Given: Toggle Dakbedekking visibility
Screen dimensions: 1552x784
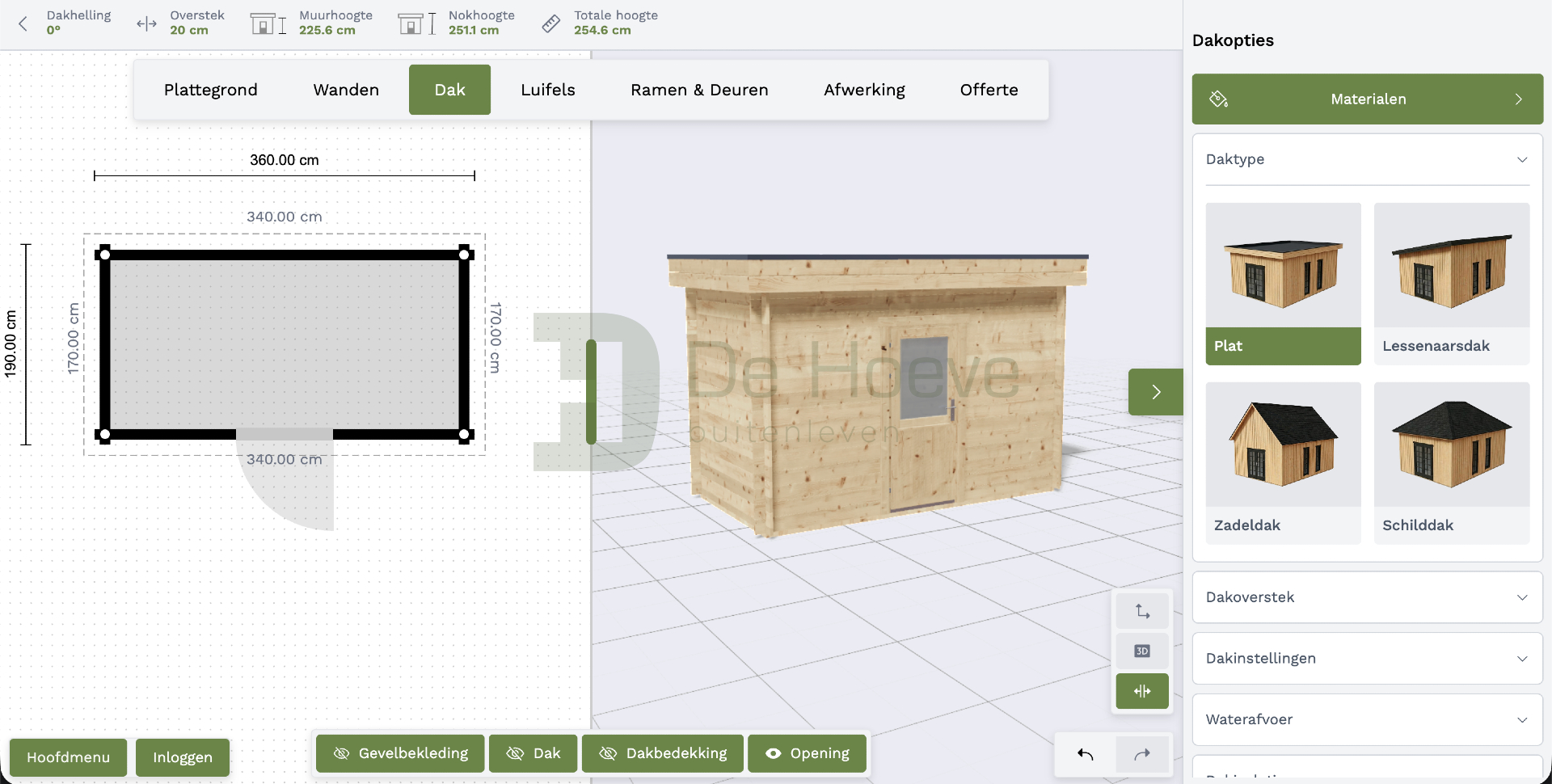Looking at the screenshot, I should (662, 753).
